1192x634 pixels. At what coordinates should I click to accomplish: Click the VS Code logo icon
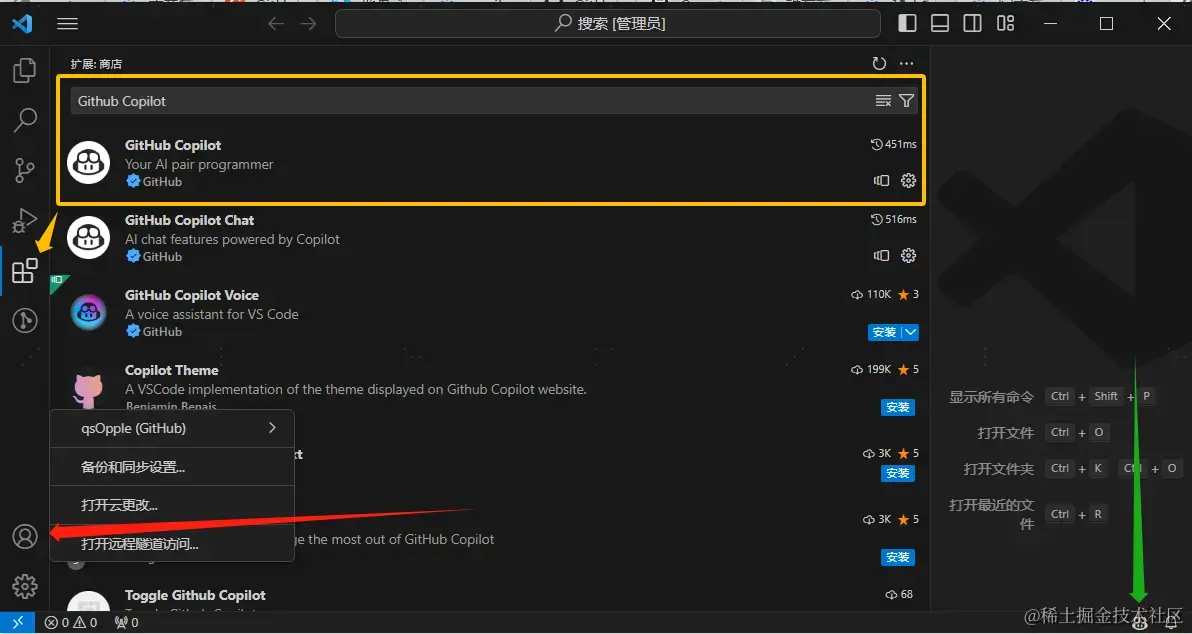[x=22, y=24]
